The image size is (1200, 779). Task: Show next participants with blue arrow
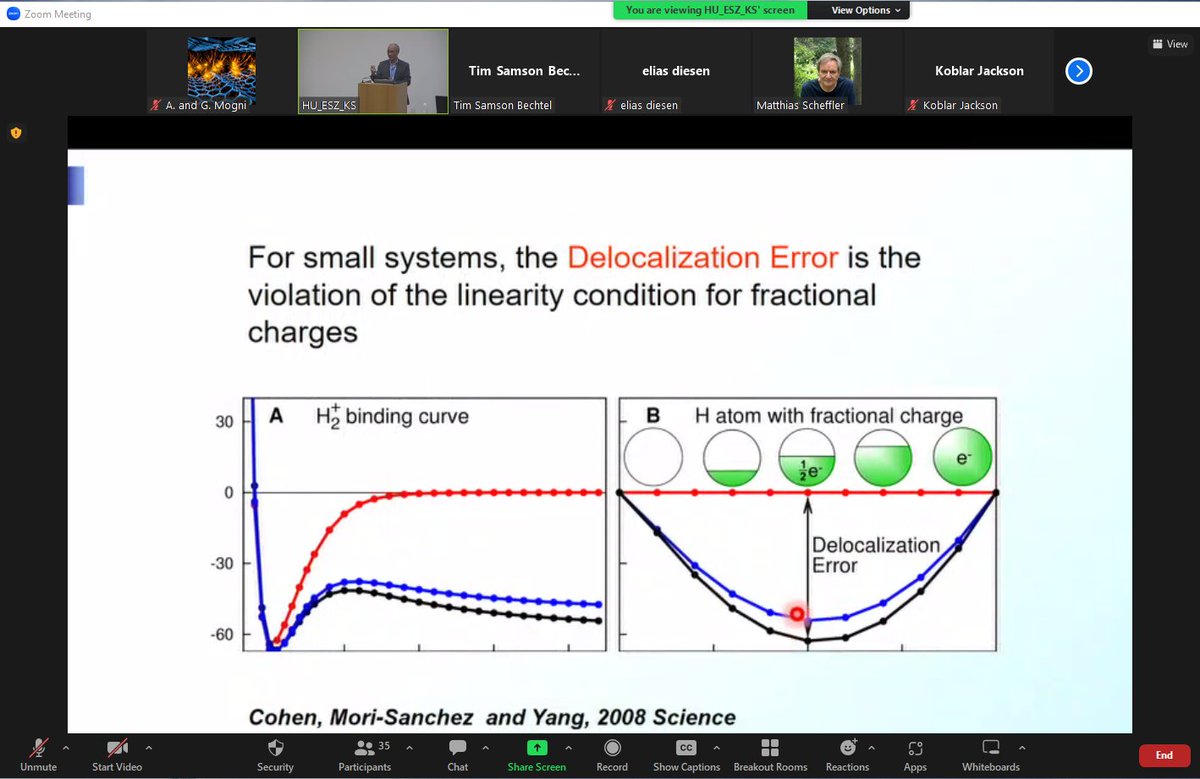pos(1079,71)
